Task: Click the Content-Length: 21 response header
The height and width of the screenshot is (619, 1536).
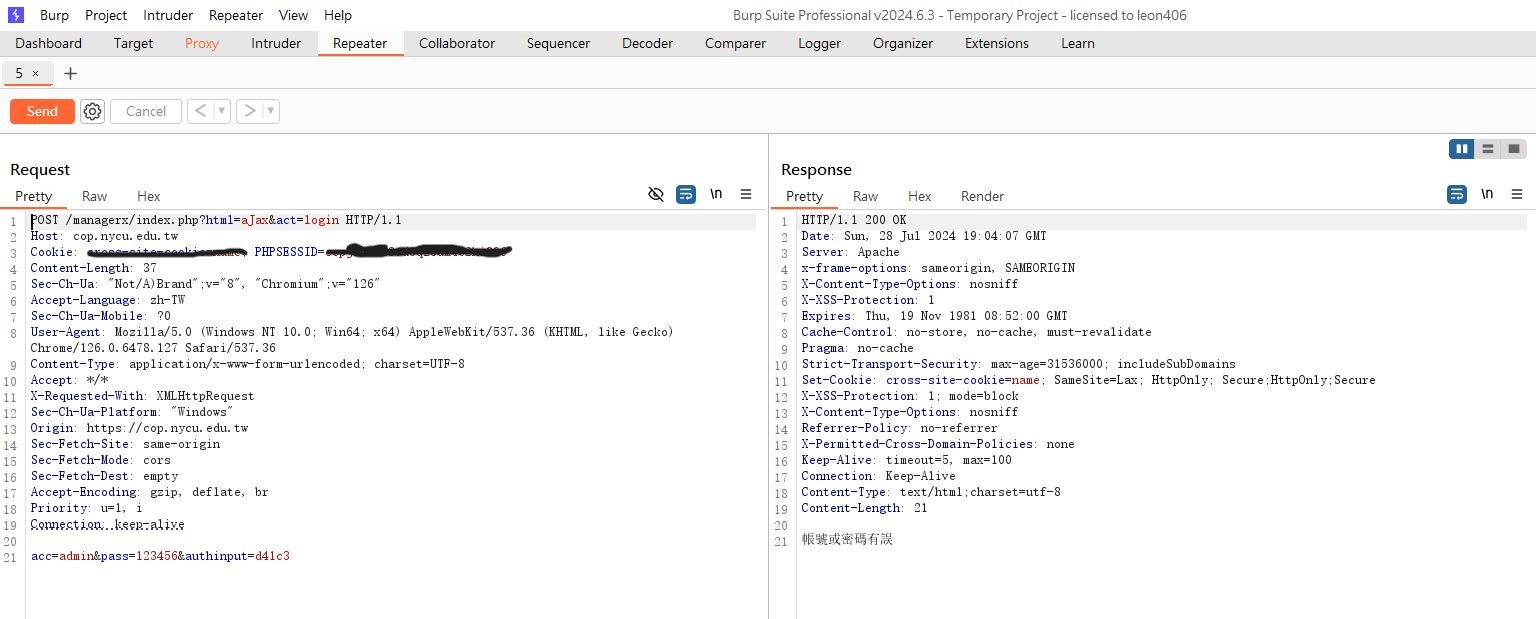Action: tap(864, 508)
